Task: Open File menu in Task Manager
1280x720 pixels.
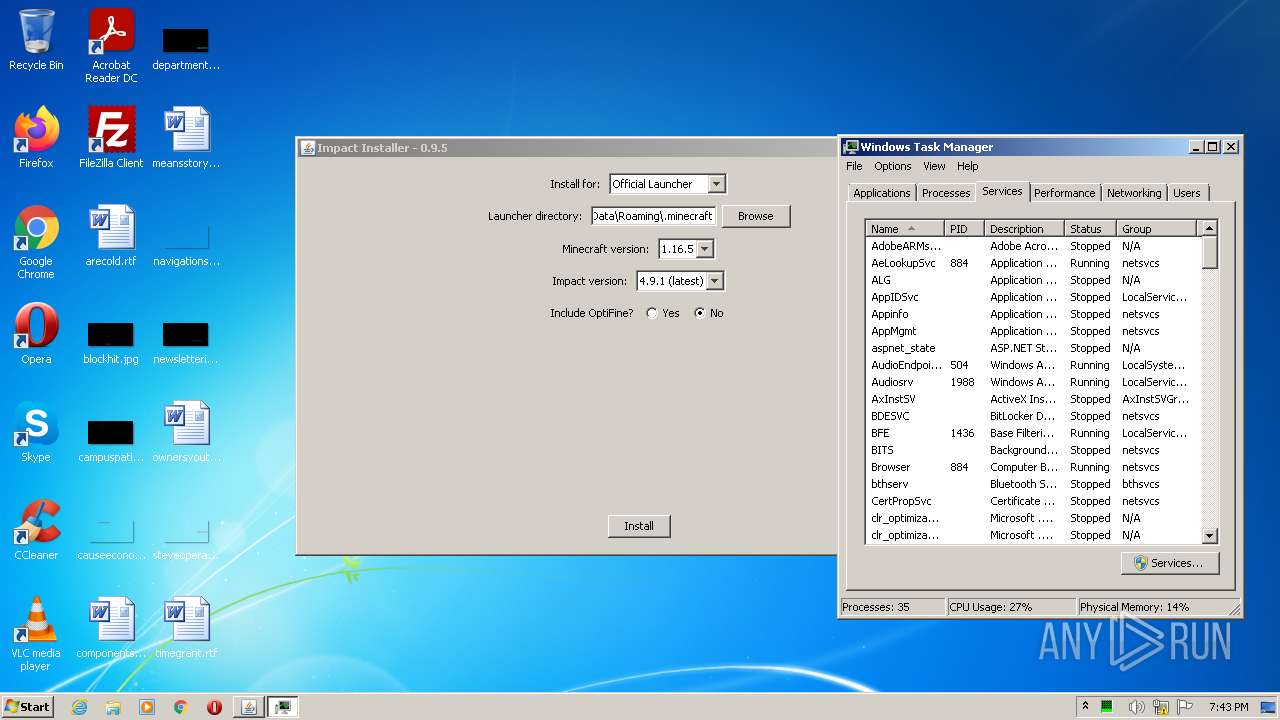Action: point(854,166)
